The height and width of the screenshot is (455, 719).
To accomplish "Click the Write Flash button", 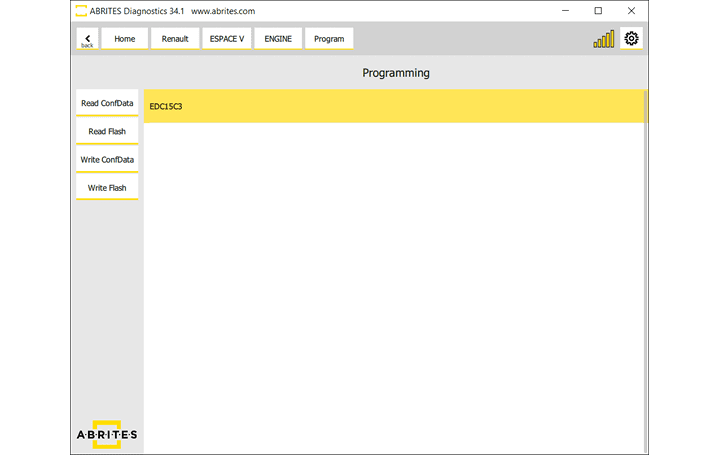I will 107,187.
